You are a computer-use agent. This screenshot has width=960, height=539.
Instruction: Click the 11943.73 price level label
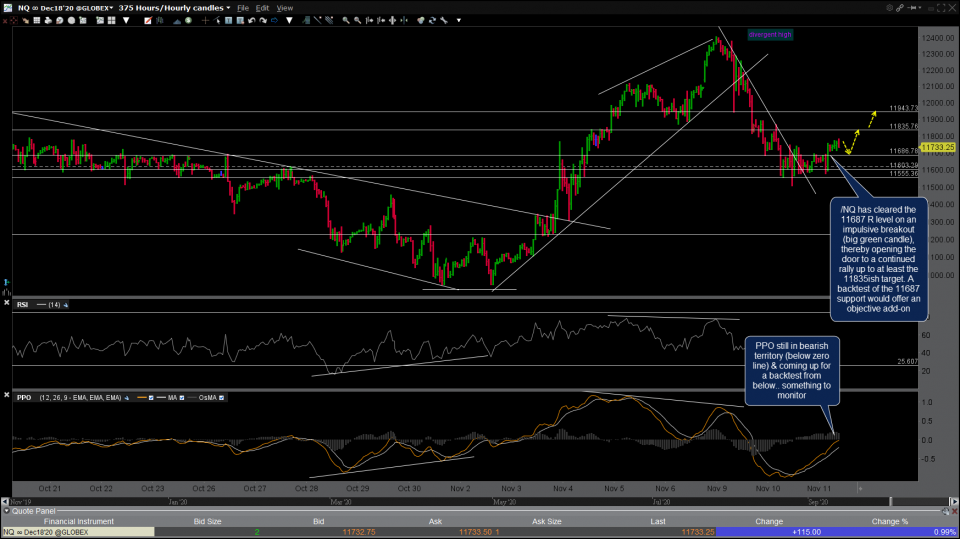904,108
